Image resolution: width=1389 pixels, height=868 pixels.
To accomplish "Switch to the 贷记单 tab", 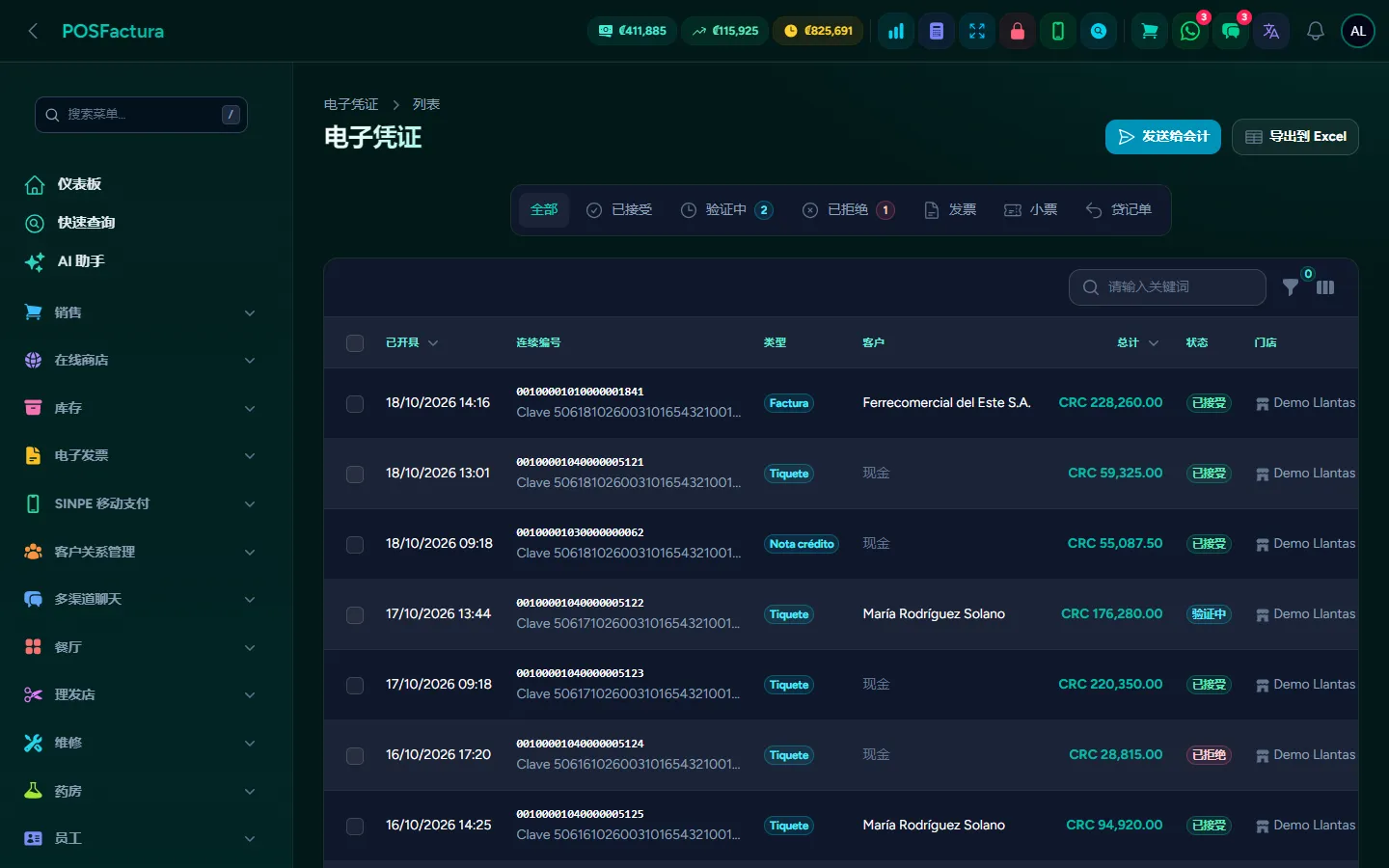I will point(1119,210).
